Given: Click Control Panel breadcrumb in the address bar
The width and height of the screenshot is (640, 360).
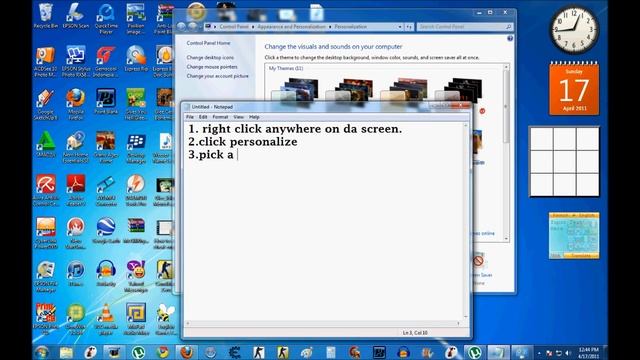Looking at the screenshot, I should (x=234, y=27).
